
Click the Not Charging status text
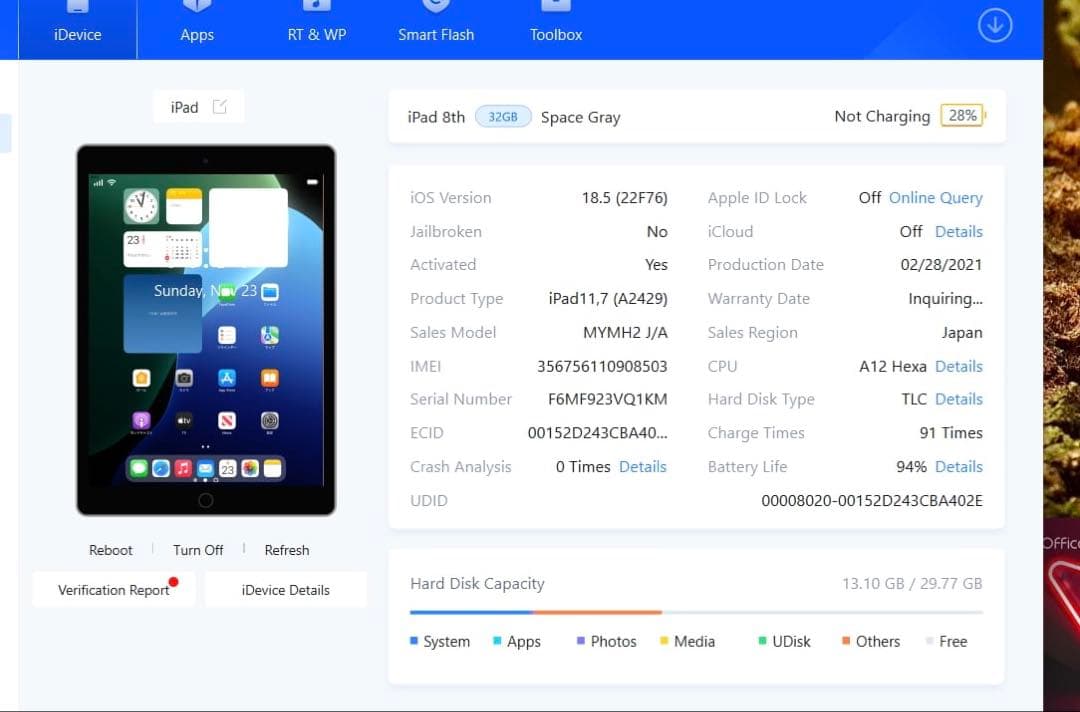pyautogui.click(x=882, y=116)
